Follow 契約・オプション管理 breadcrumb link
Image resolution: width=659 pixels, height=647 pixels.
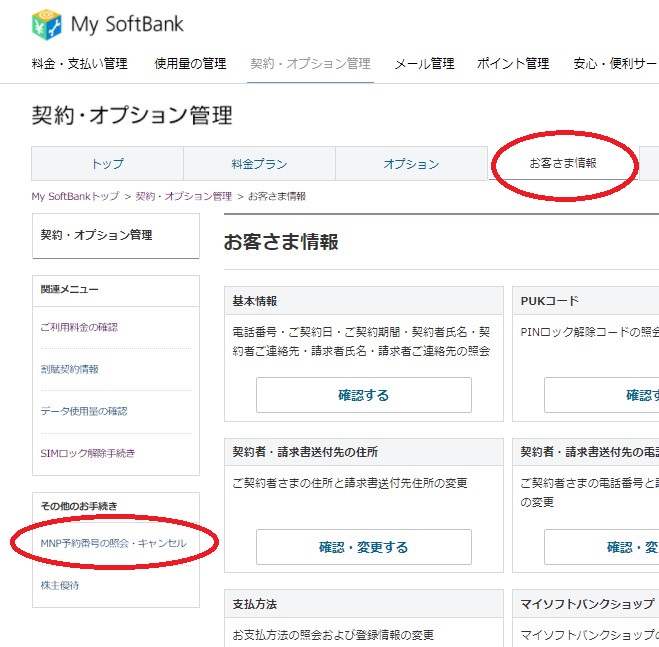click(x=184, y=196)
